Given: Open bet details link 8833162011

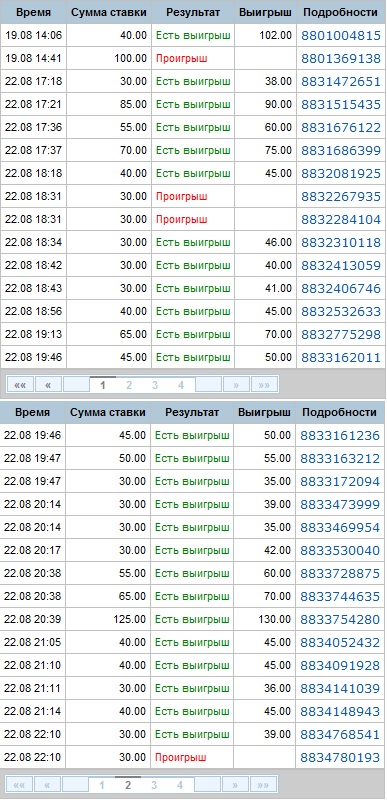Looking at the screenshot, I should 341,358.
